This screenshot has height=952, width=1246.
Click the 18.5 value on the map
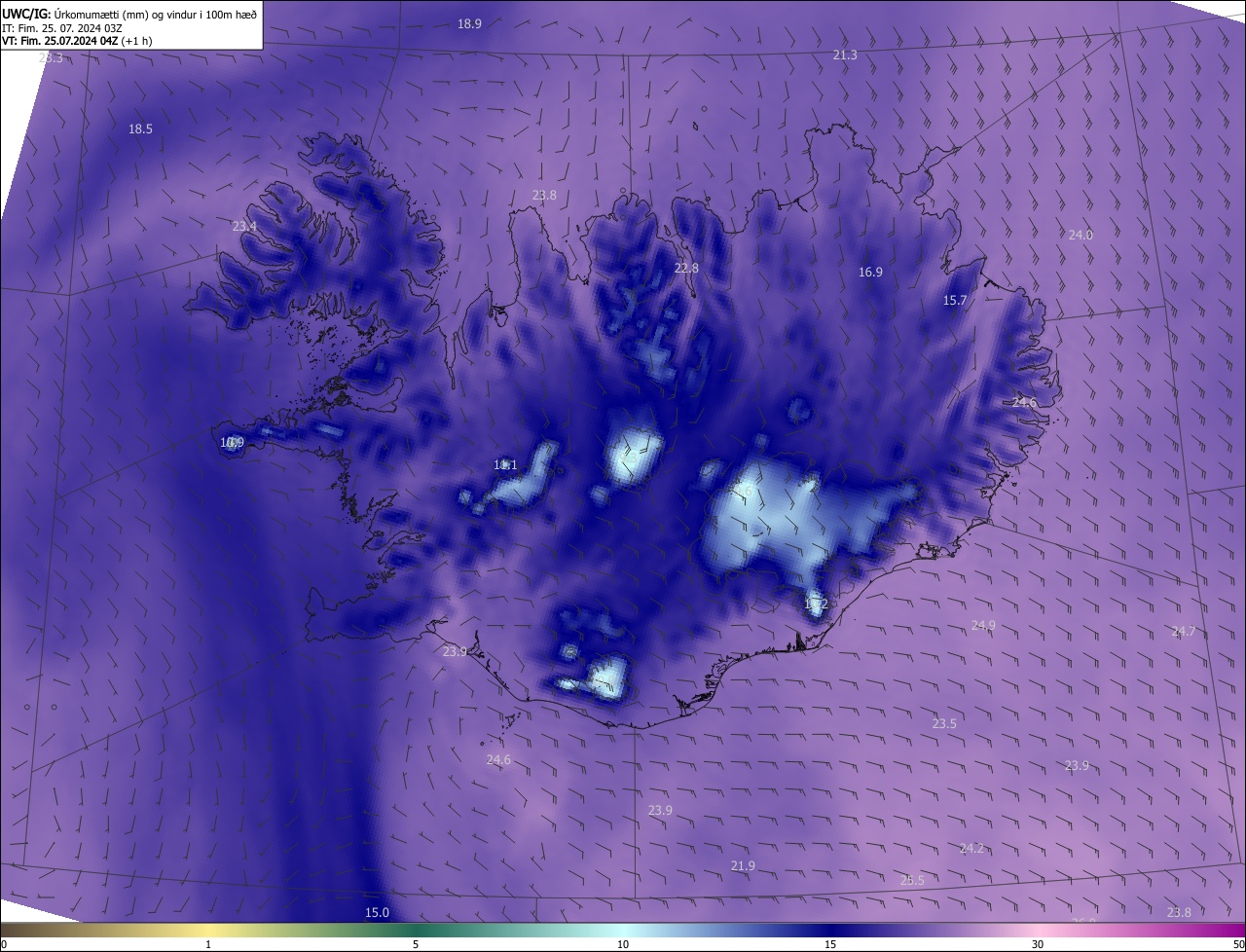pos(140,128)
